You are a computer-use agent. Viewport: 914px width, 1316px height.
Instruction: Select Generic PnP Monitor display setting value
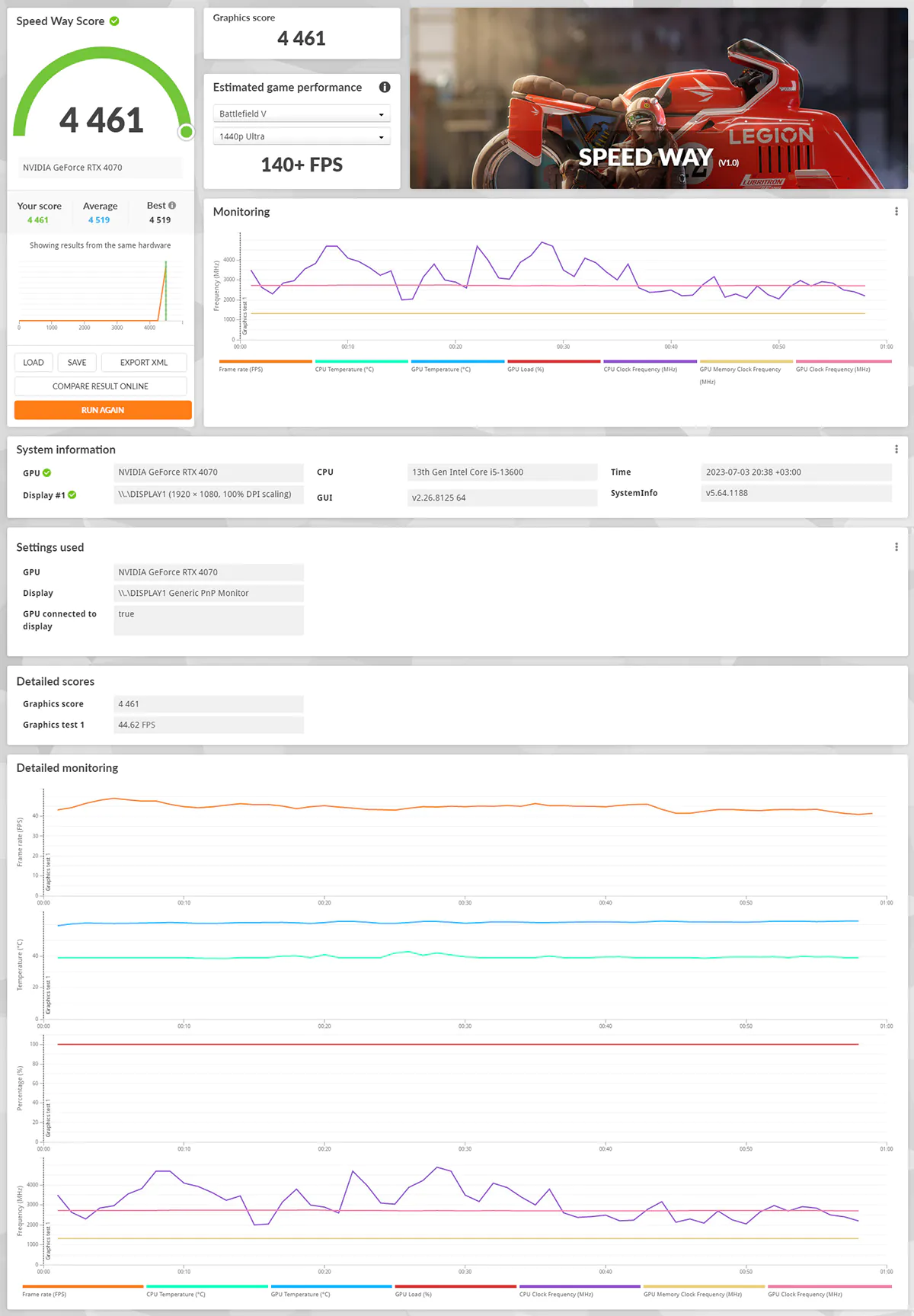(209, 593)
